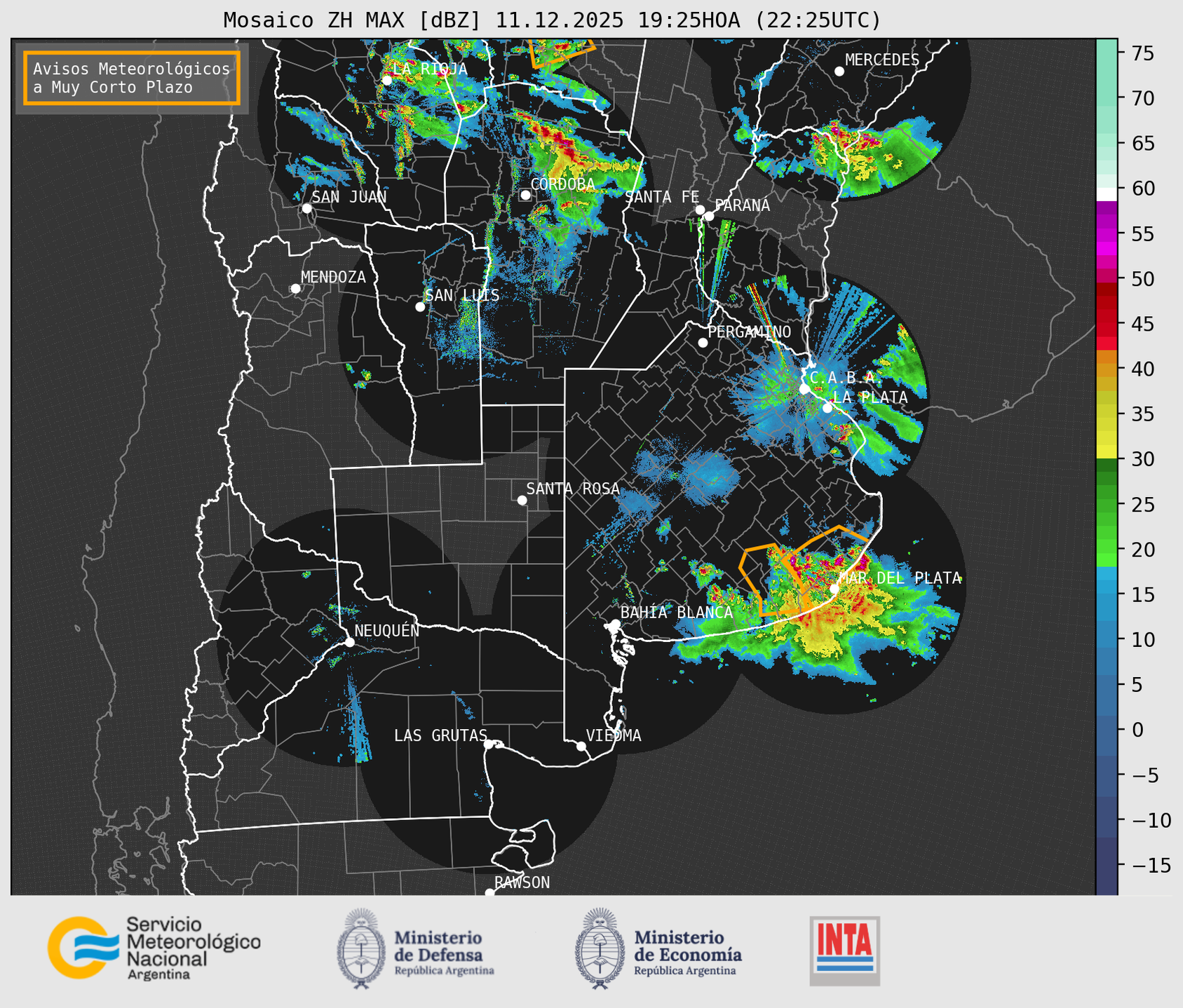1183x1008 pixels.
Task: Click the 'PARANA' city label
Action: pyautogui.click(x=743, y=205)
